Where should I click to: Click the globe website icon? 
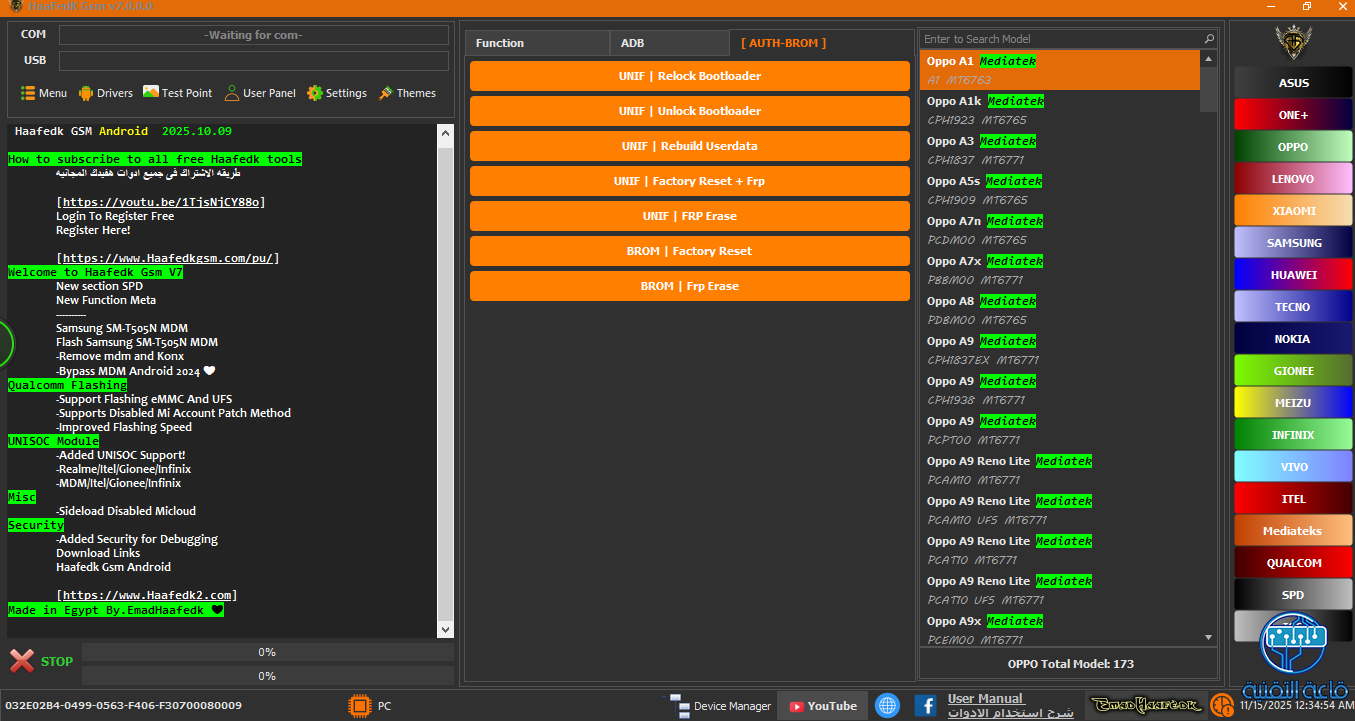pyautogui.click(x=887, y=706)
